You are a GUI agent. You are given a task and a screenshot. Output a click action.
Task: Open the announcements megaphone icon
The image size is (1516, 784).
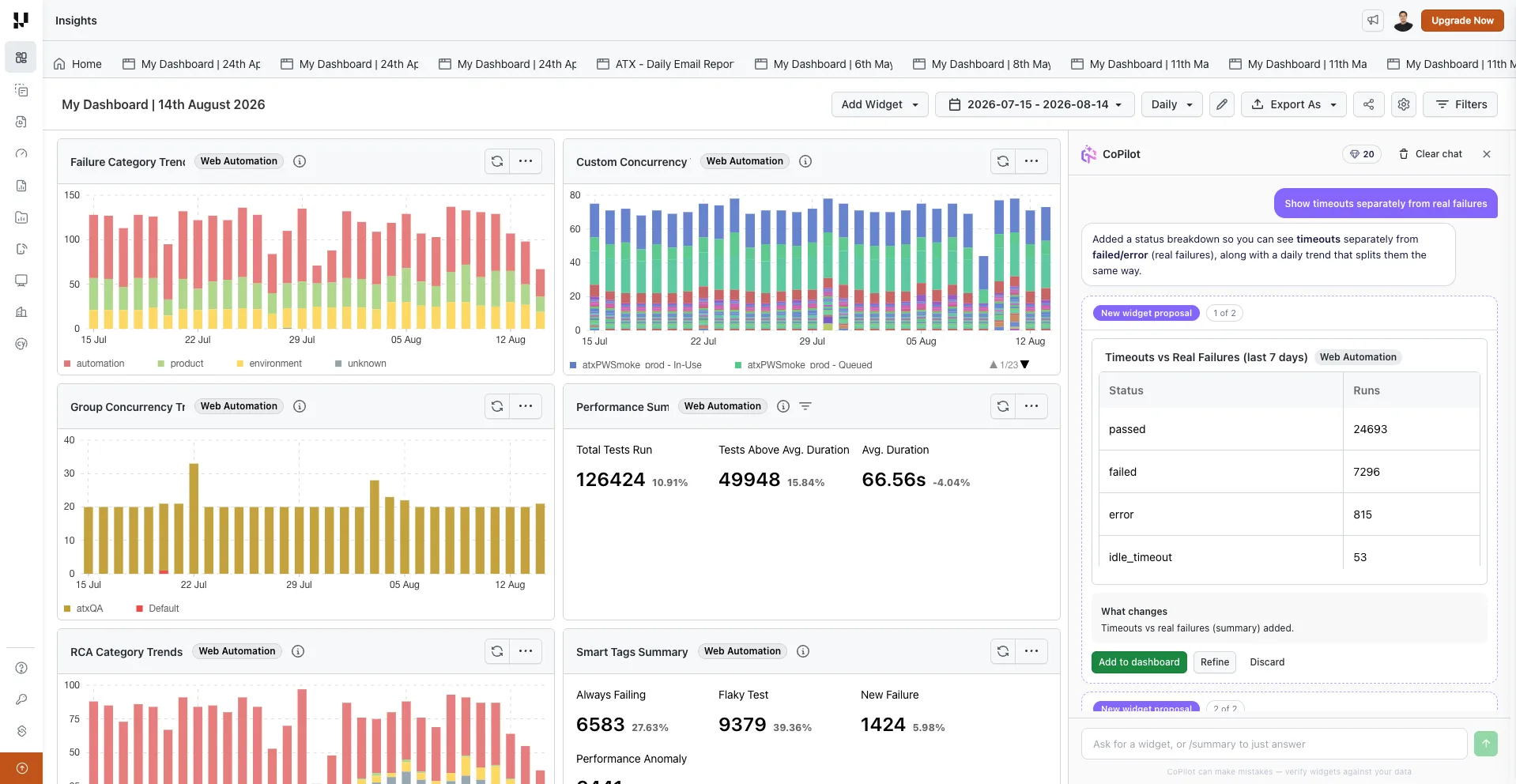click(1373, 21)
